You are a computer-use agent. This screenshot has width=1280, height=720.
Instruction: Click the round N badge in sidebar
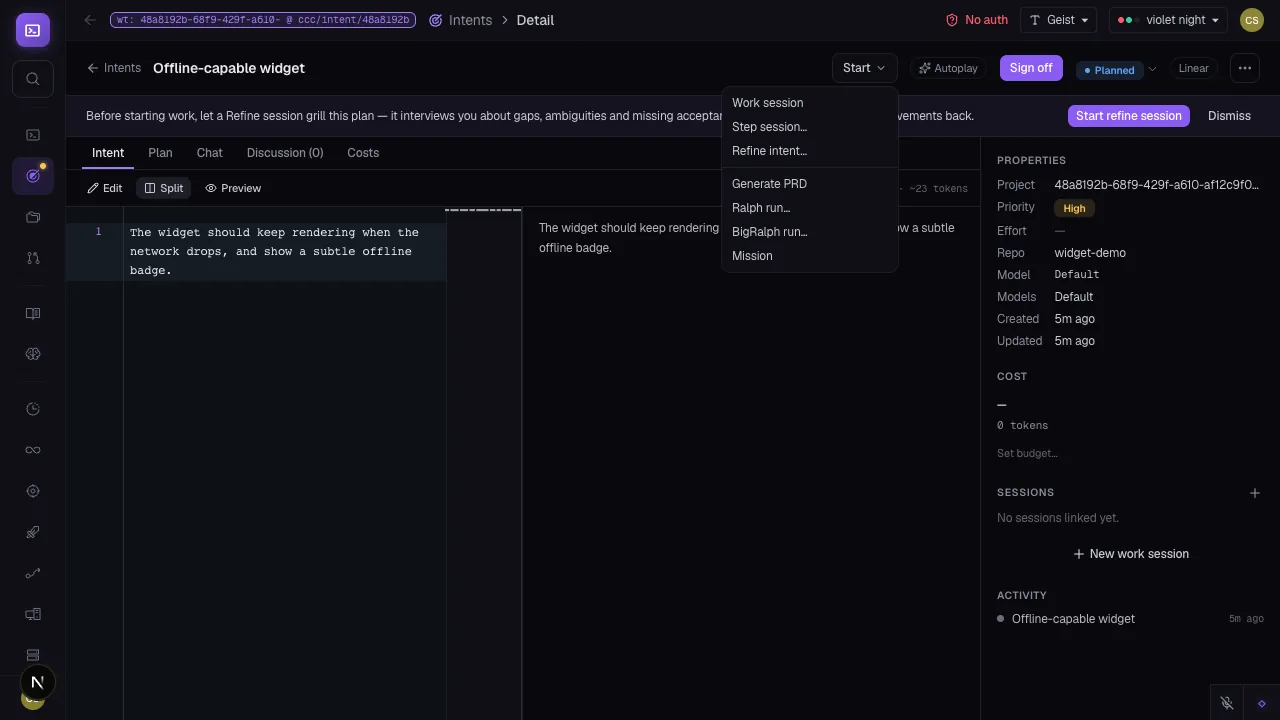point(37,682)
